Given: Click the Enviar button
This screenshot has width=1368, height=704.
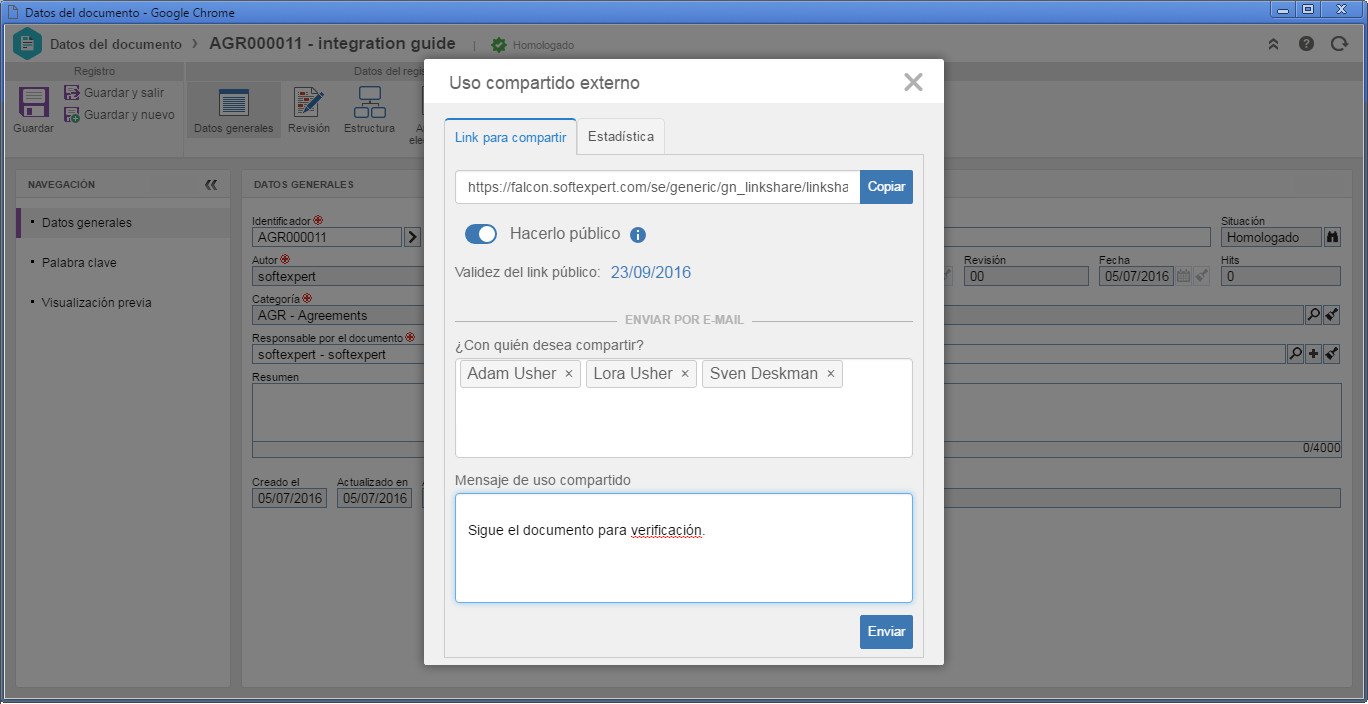Looking at the screenshot, I should pos(886,632).
